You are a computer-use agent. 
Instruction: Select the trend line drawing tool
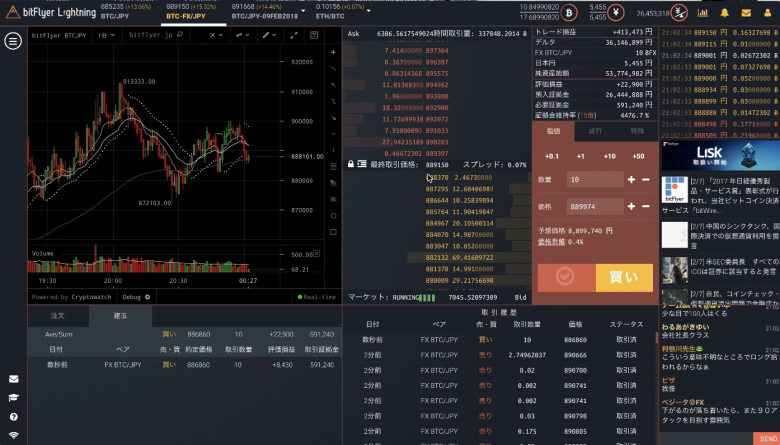pos(333,69)
